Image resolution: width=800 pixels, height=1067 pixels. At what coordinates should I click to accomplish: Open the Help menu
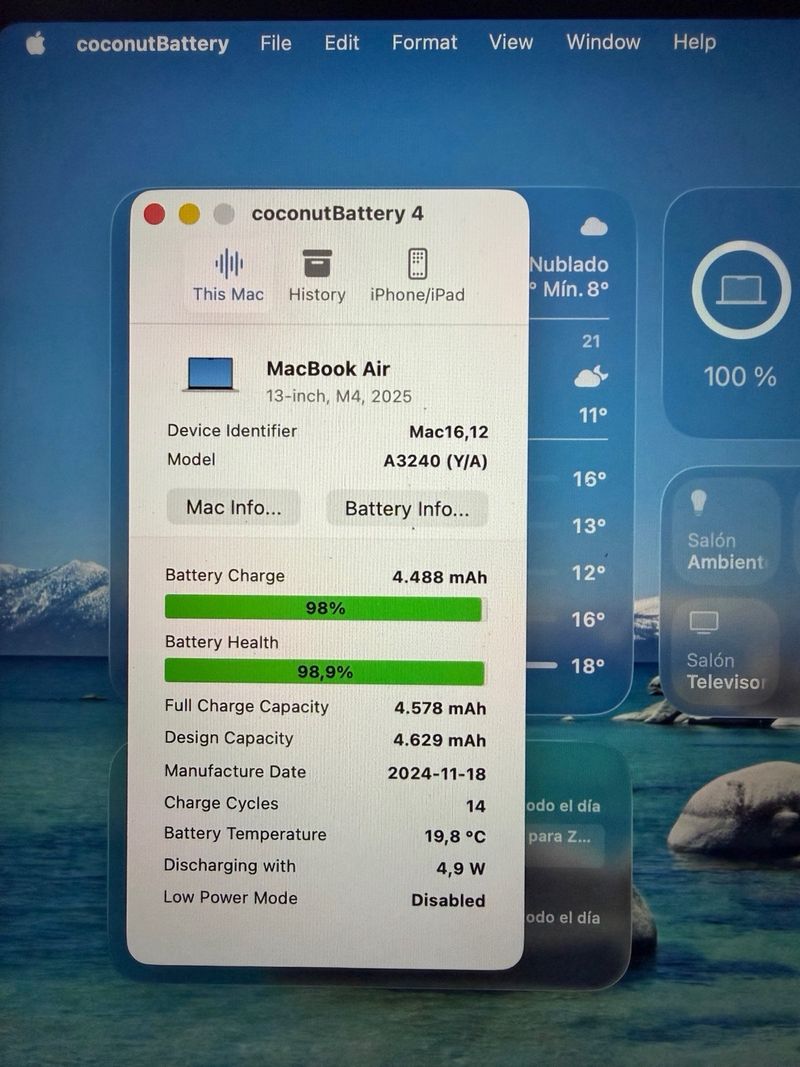(x=695, y=42)
